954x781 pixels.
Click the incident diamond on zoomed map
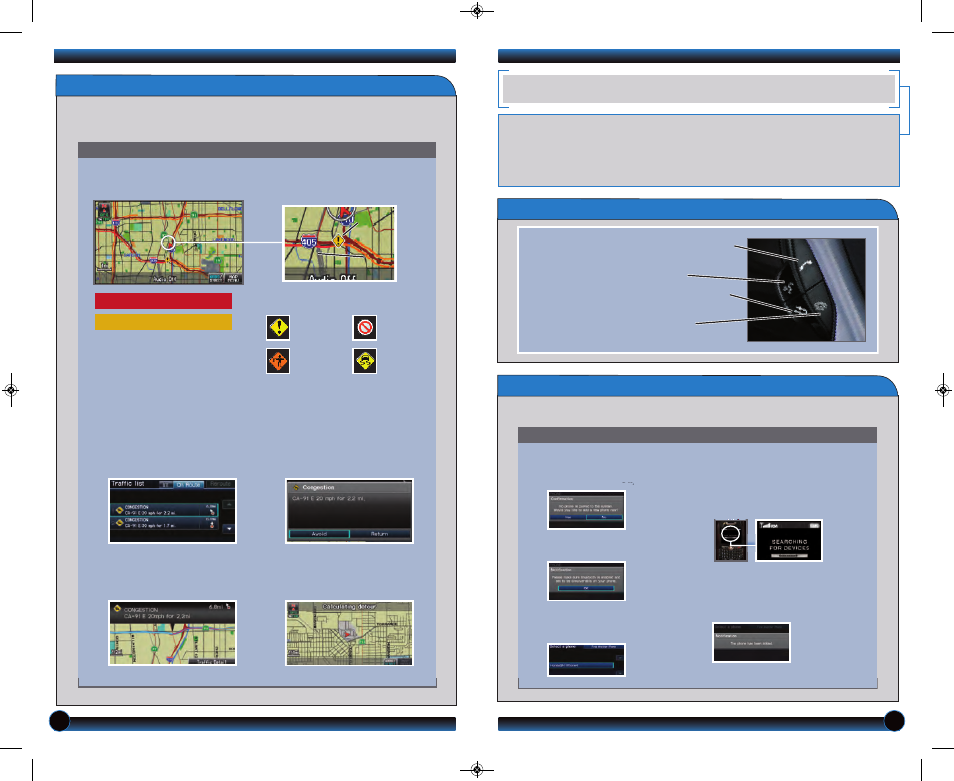coord(339,240)
